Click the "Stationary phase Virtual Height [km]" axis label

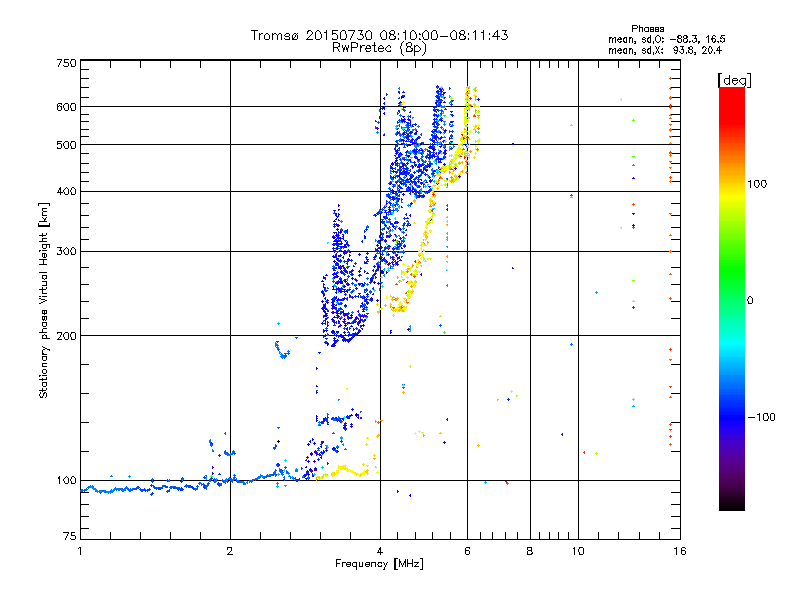point(44,300)
